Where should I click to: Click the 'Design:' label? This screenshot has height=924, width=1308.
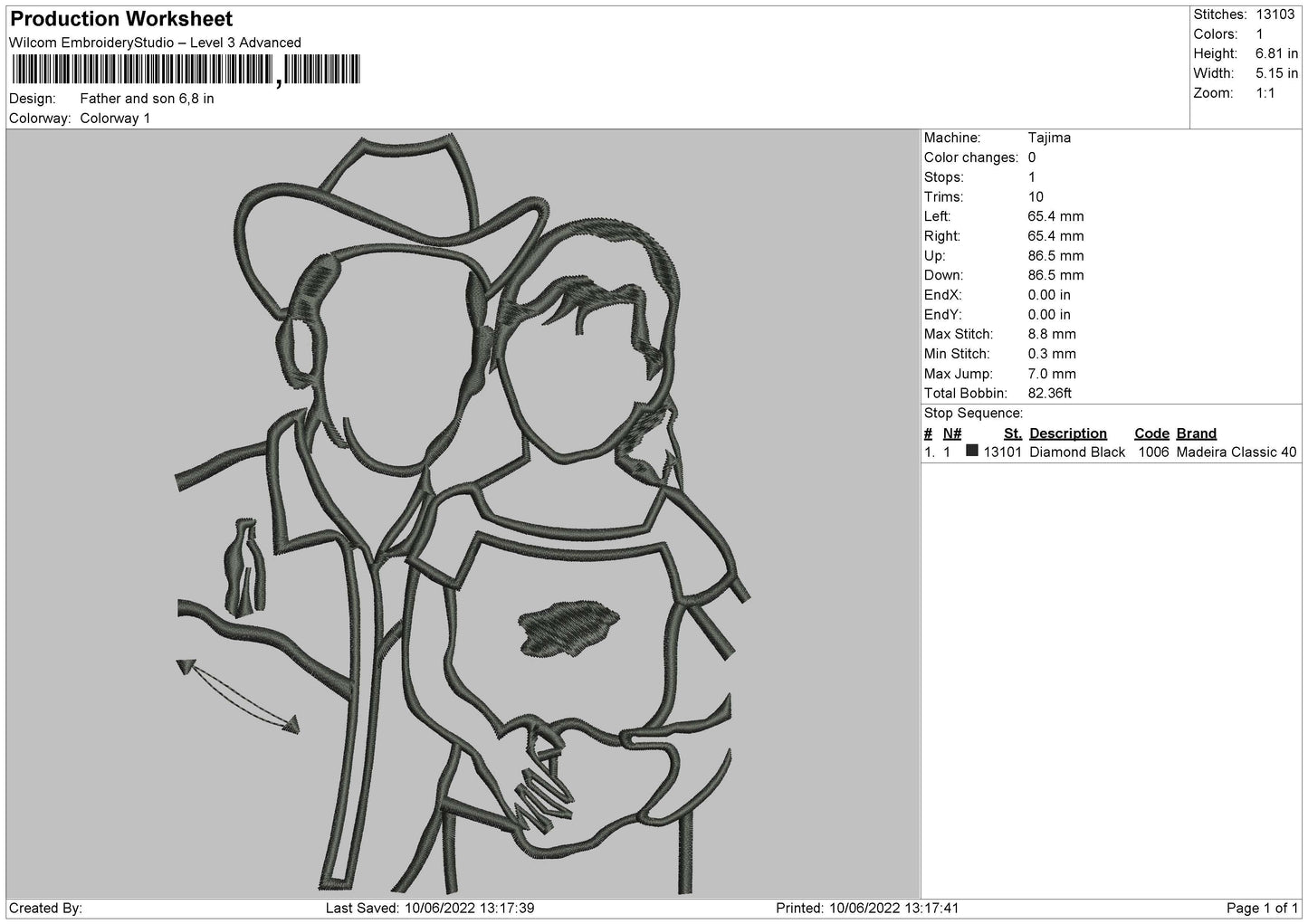pos(32,99)
